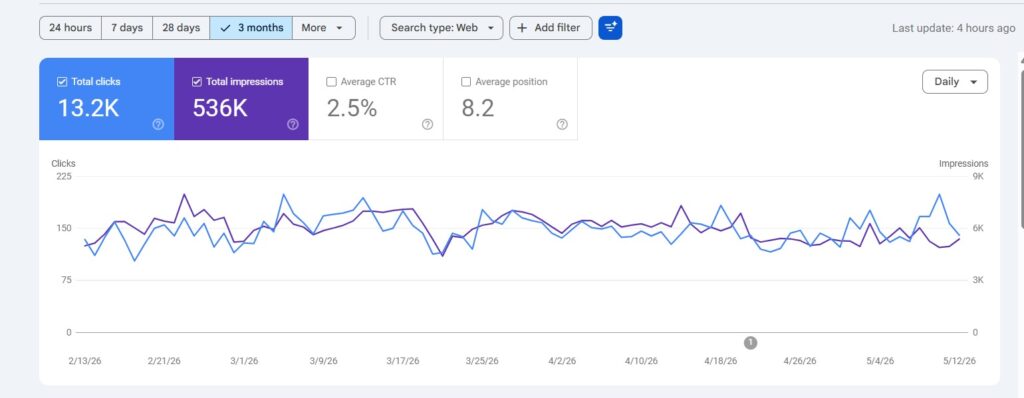Click the Impressions axis title
1024x398 pixels.
point(963,163)
